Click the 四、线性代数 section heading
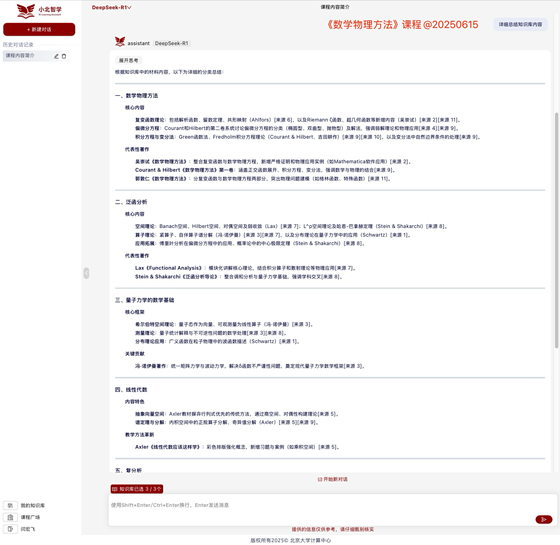This screenshot has height=545, width=560. point(131,389)
